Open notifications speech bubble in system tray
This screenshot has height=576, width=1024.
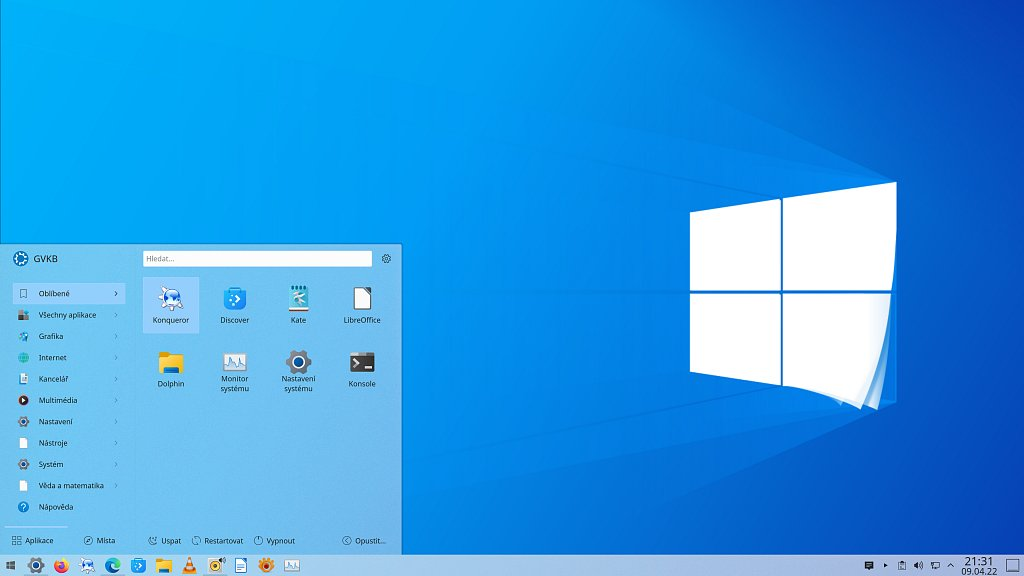pyautogui.click(x=869, y=566)
